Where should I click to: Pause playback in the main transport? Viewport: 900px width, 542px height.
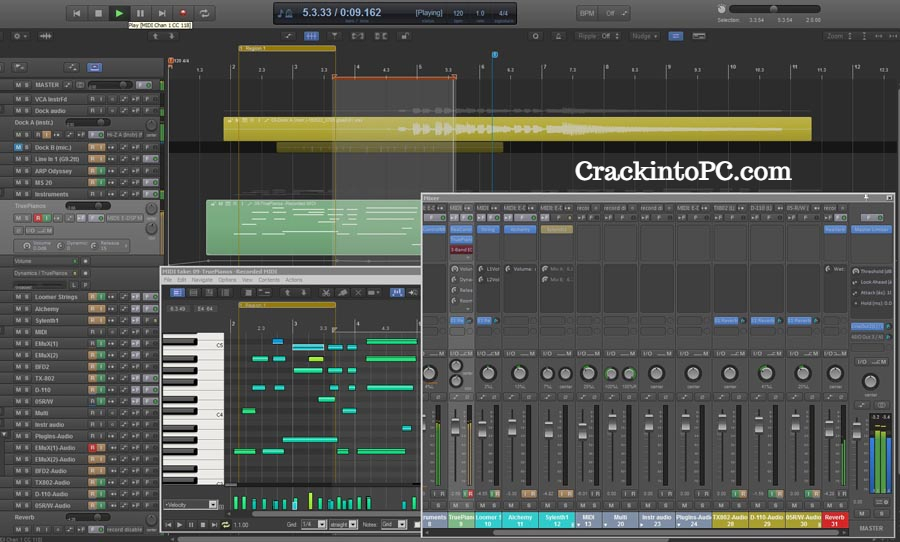point(140,13)
